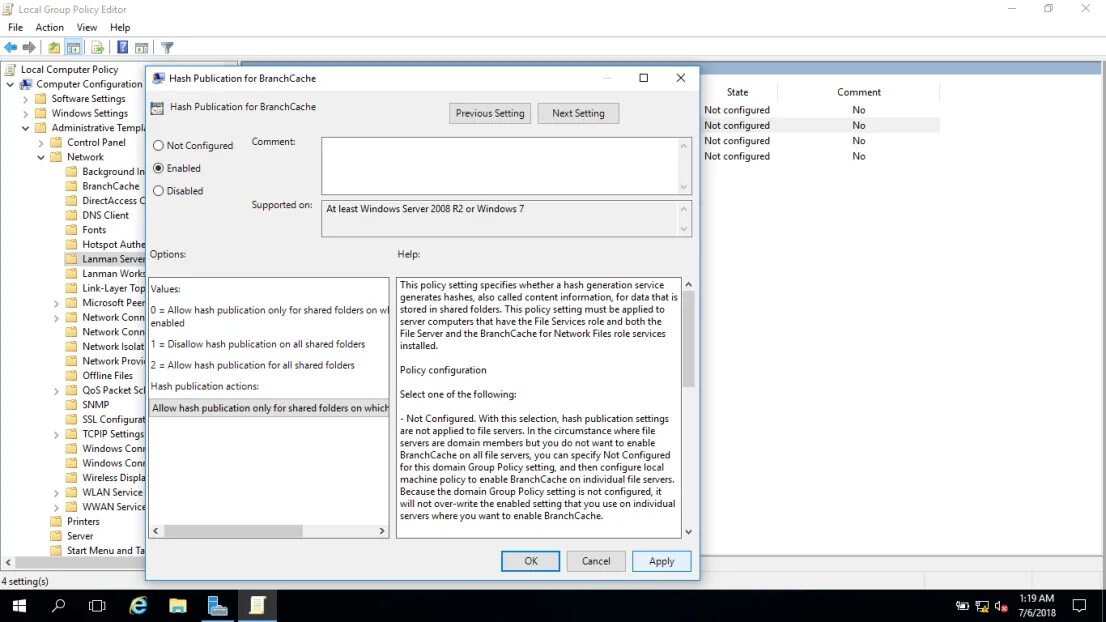Click the State column header
The width and height of the screenshot is (1106, 622).
point(737,92)
